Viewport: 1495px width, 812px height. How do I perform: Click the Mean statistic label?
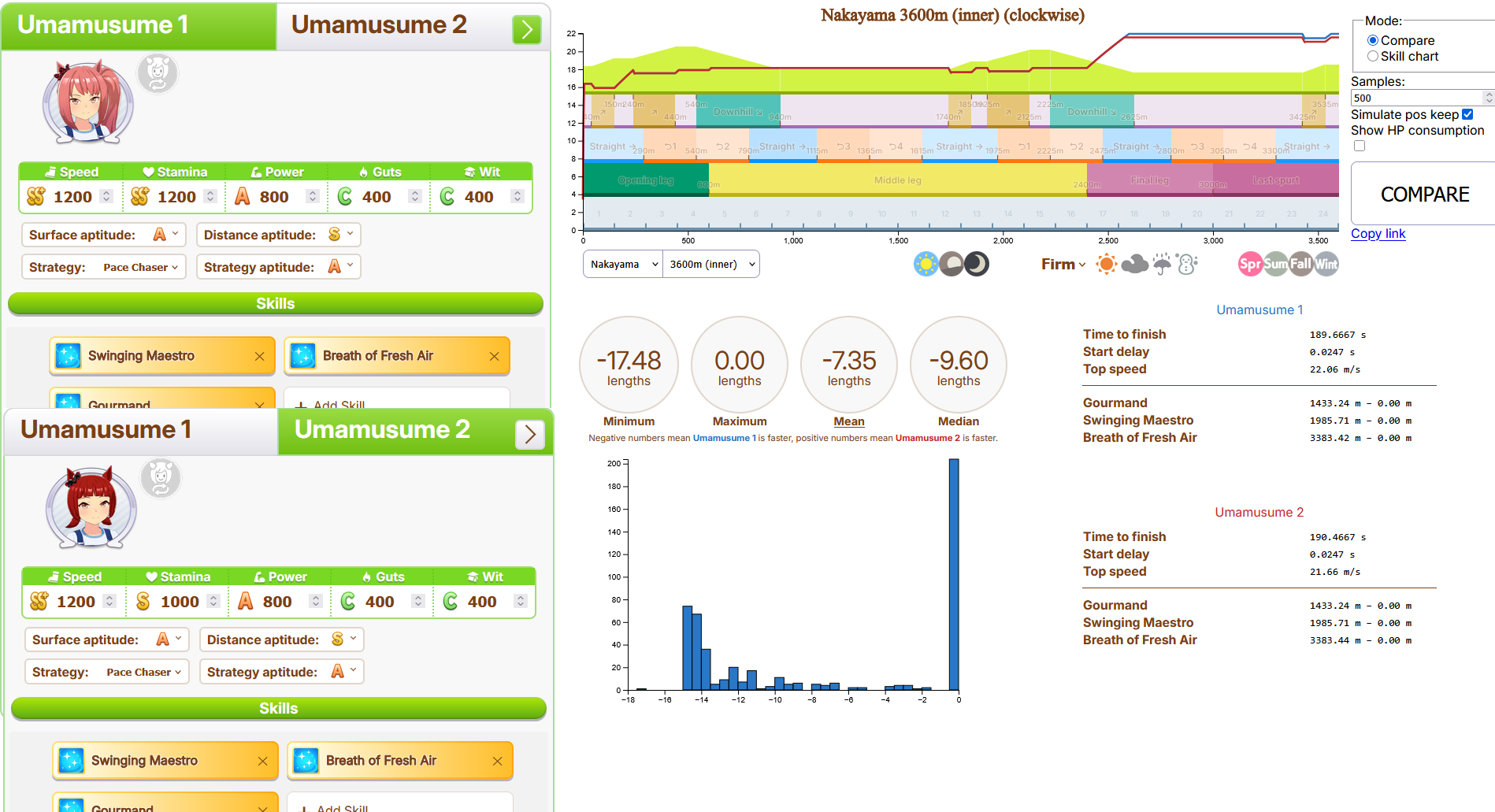click(x=849, y=421)
